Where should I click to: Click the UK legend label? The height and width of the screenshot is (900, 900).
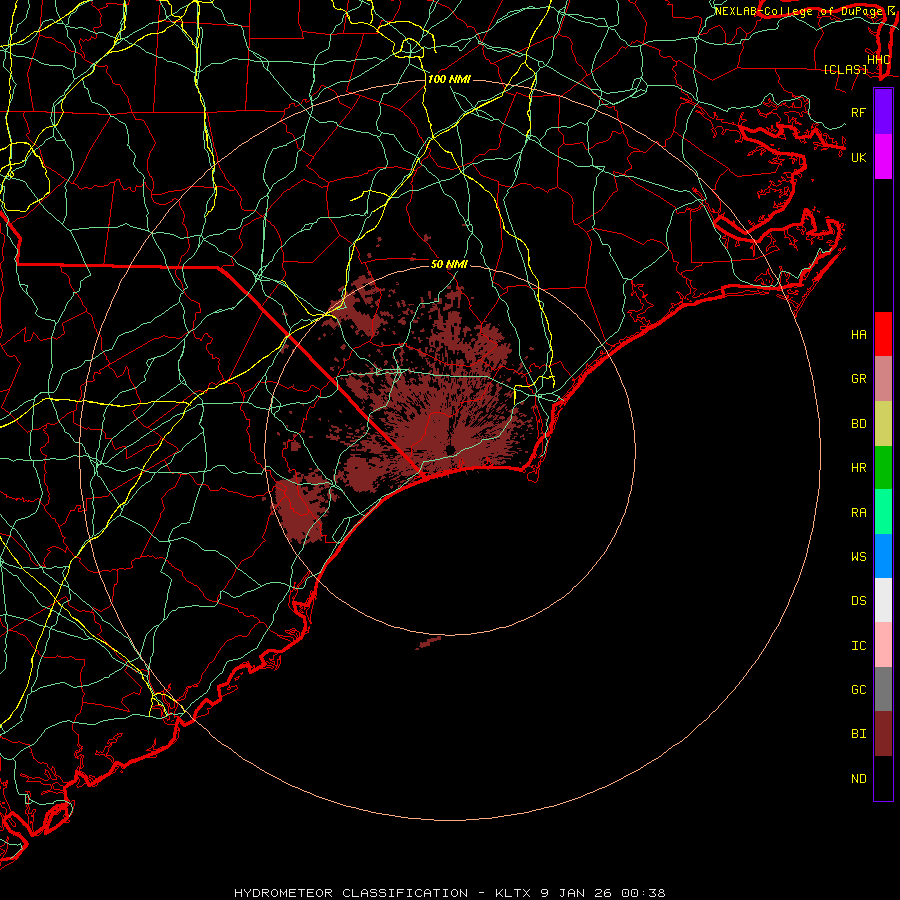(858, 157)
